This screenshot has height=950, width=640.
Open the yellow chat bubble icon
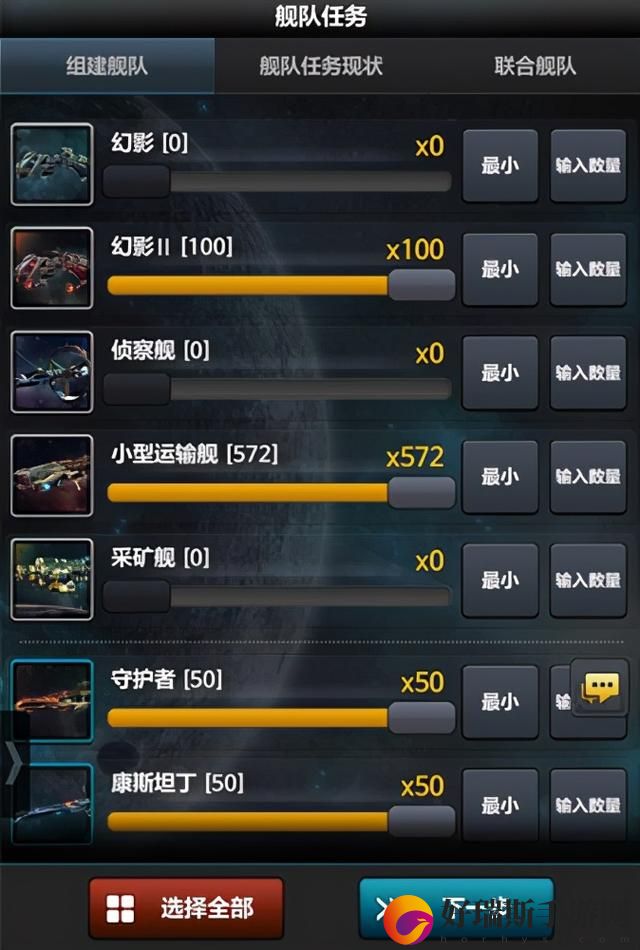coord(599,688)
